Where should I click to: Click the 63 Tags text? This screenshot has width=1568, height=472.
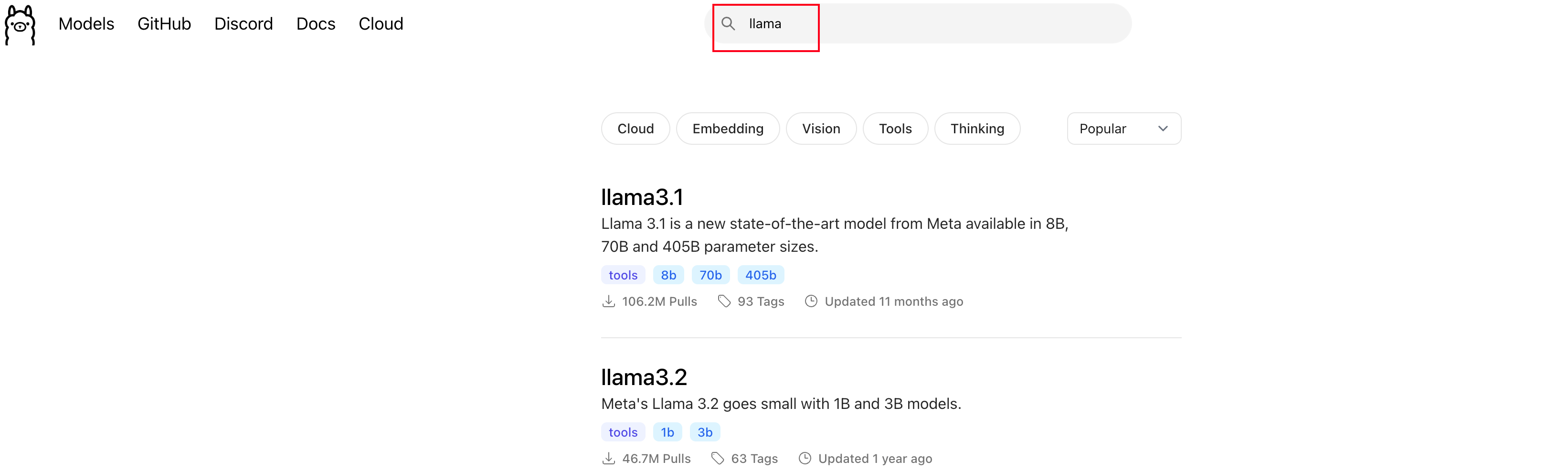click(754, 459)
